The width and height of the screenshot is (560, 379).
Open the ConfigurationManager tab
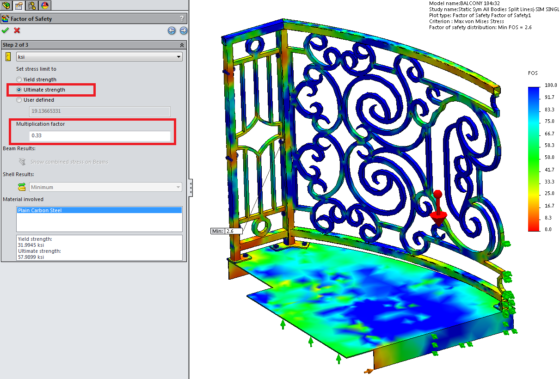tap(32, 5)
